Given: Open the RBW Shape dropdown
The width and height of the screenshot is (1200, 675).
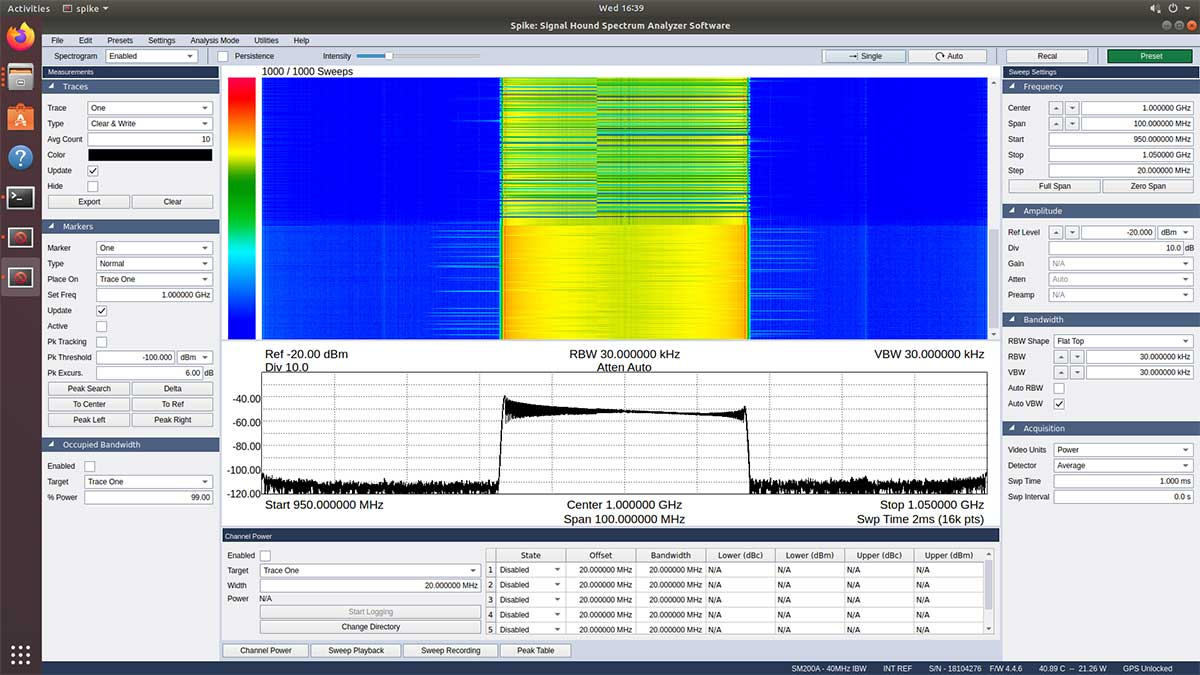Looking at the screenshot, I should click(x=1121, y=341).
